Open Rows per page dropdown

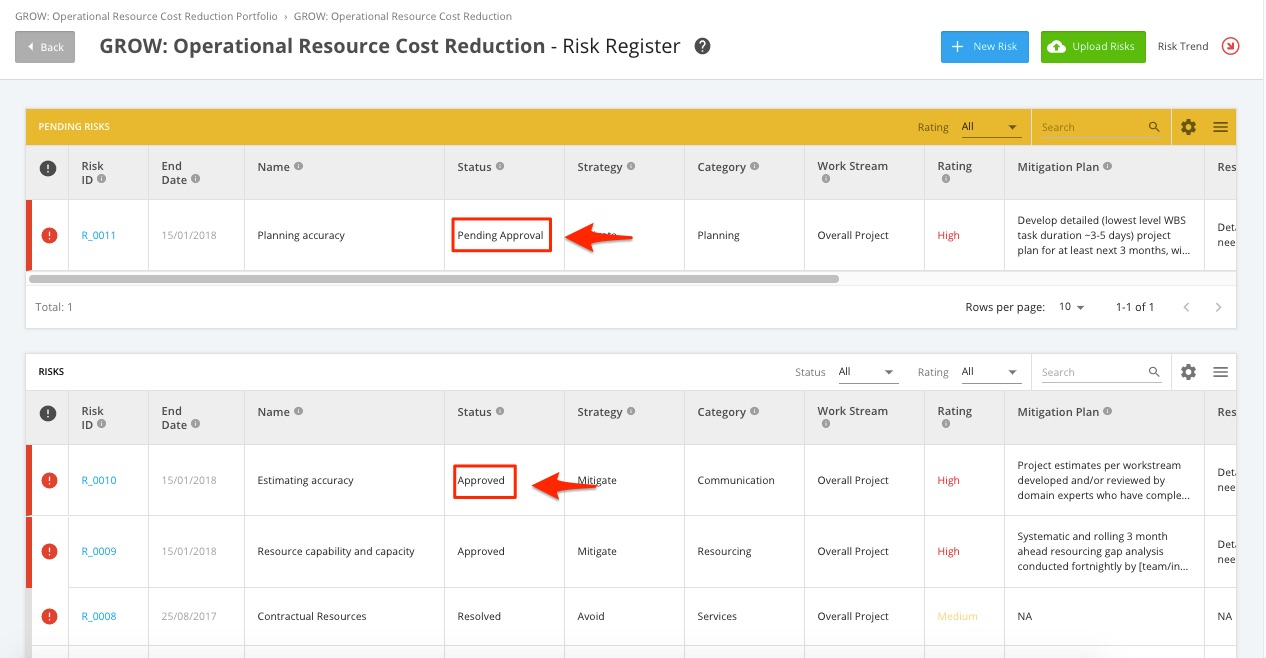[1071, 307]
